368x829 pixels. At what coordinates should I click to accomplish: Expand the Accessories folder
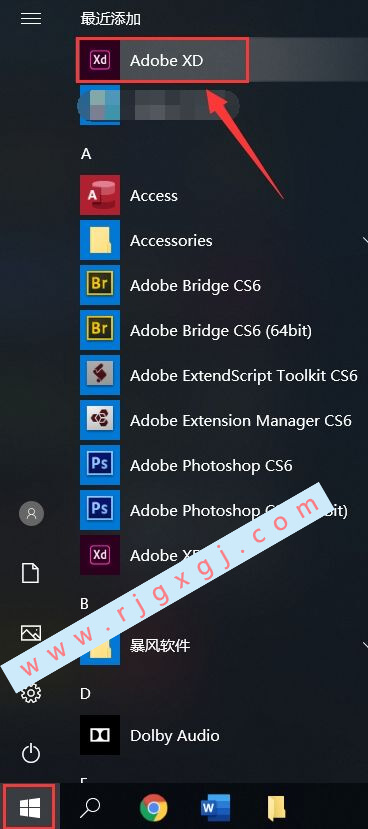coord(224,241)
